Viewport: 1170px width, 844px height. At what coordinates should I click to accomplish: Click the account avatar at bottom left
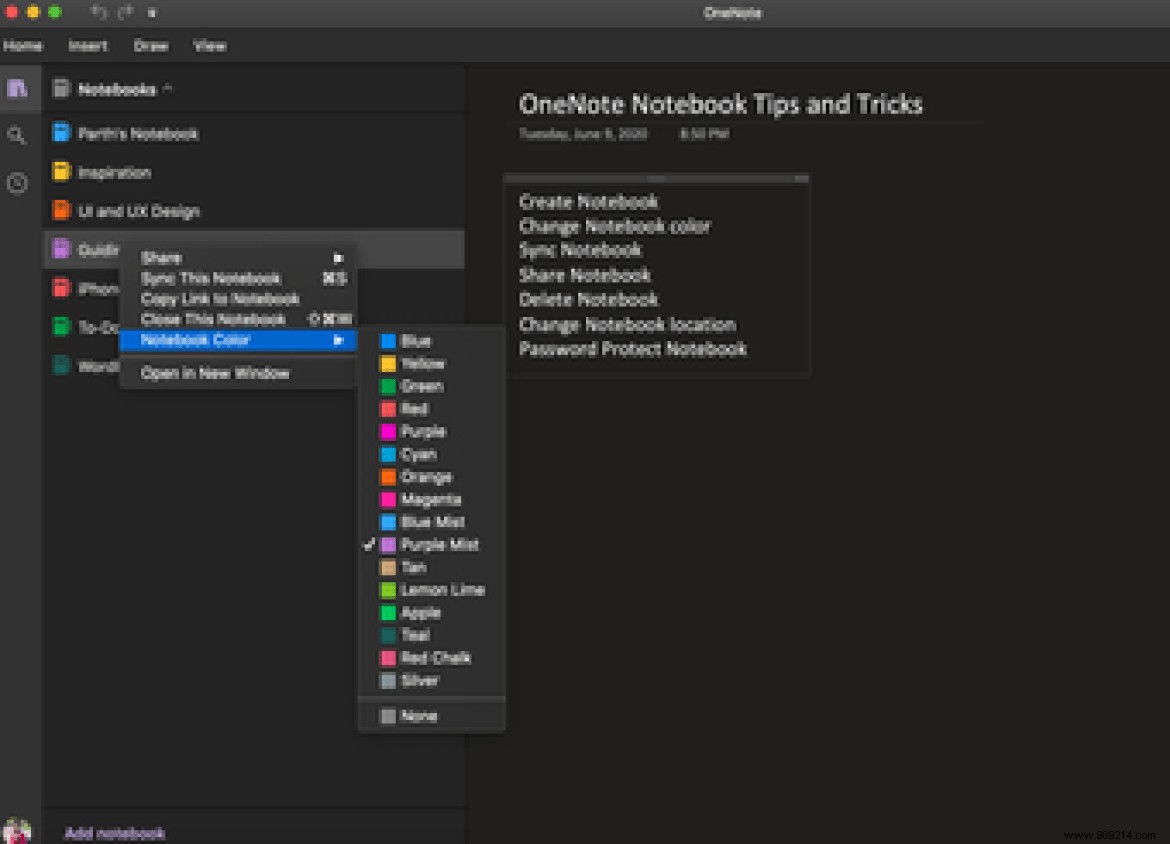[17, 831]
